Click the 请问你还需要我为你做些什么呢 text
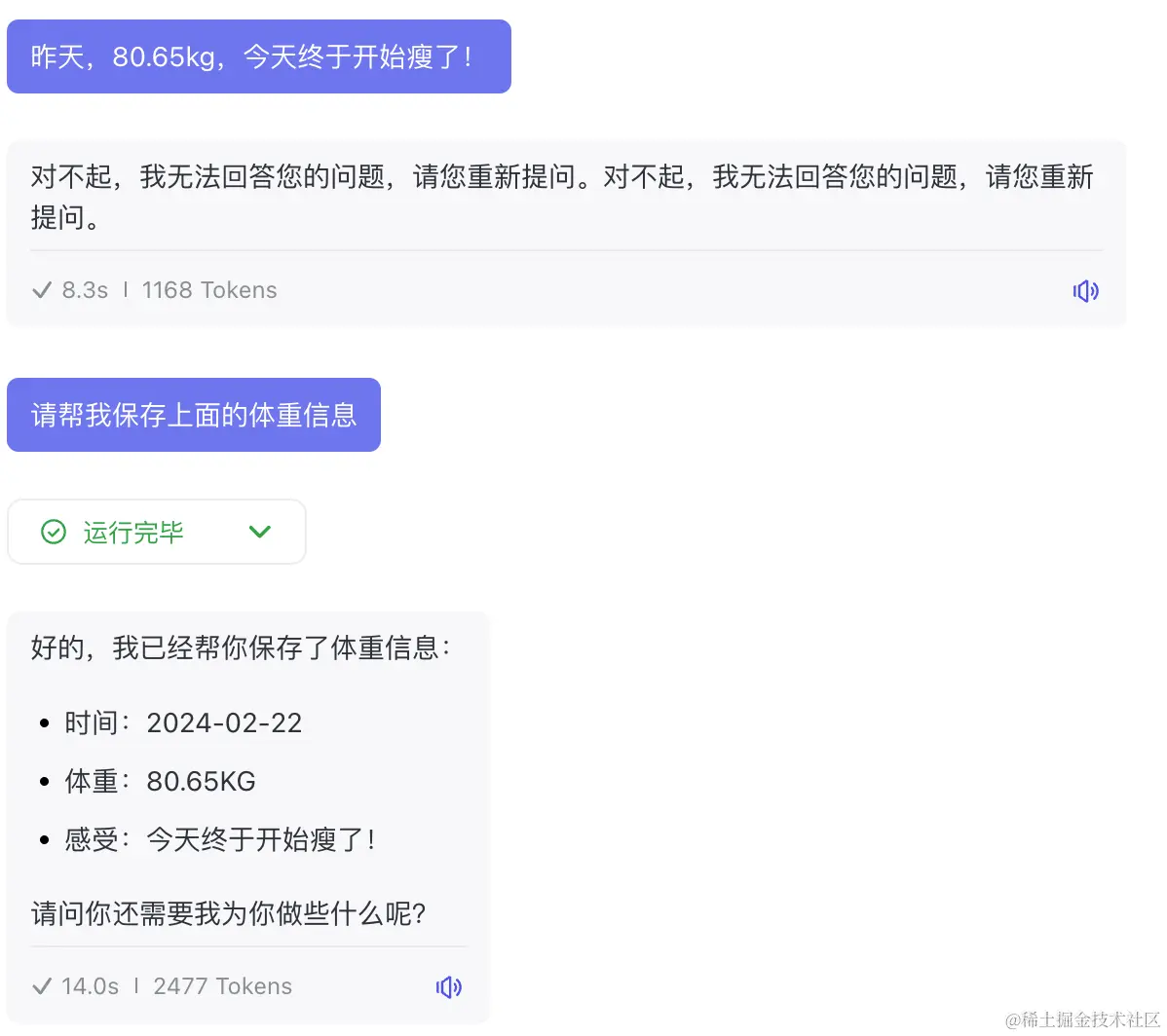The width and height of the screenshot is (1167, 1036). pyautogui.click(x=229, y=913)
